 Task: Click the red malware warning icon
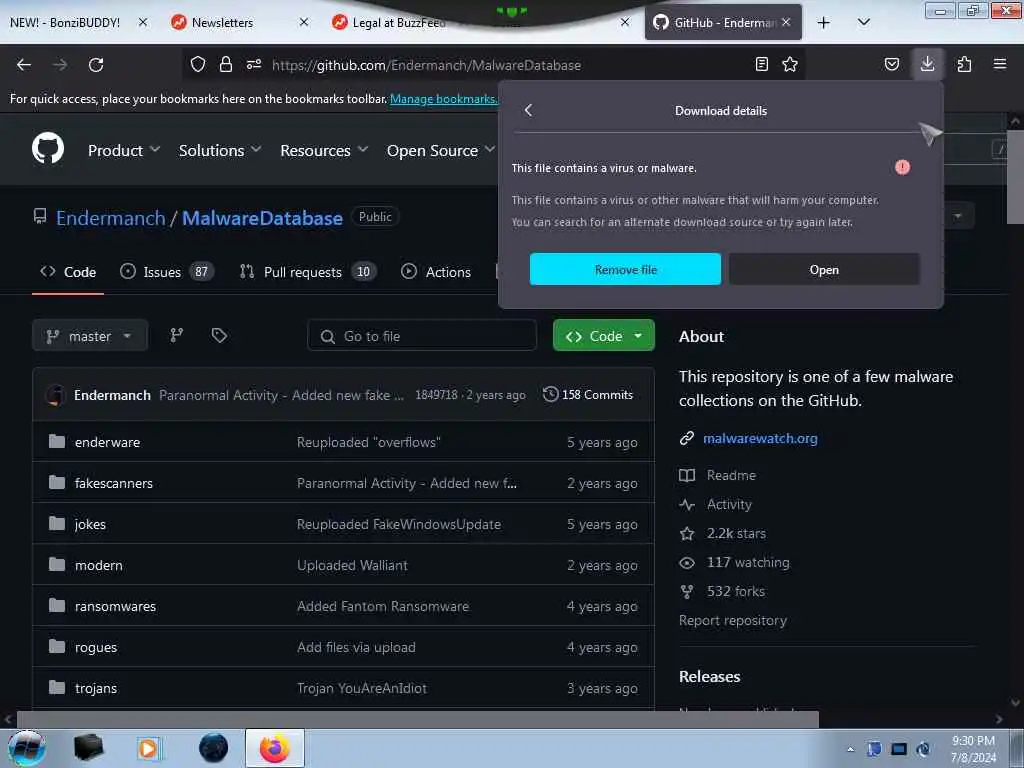tap(903, 167)
